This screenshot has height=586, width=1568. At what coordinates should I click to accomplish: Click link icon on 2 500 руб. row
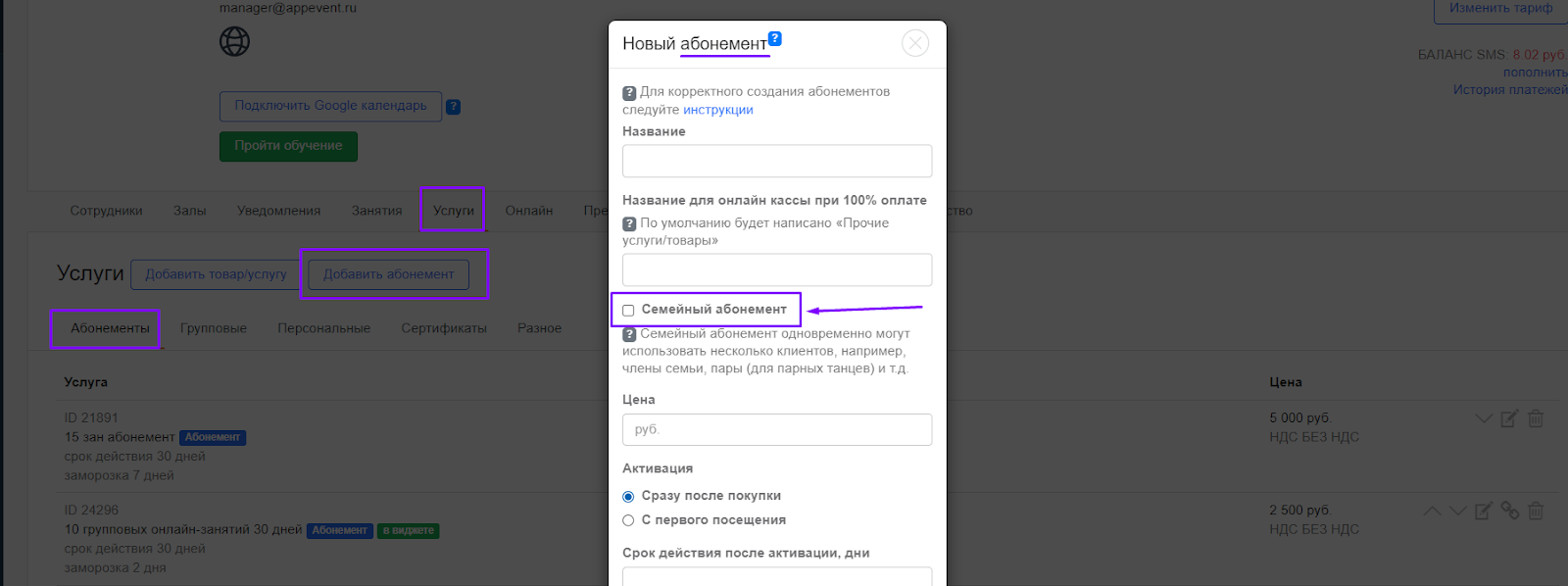[x=1509, y=511]
